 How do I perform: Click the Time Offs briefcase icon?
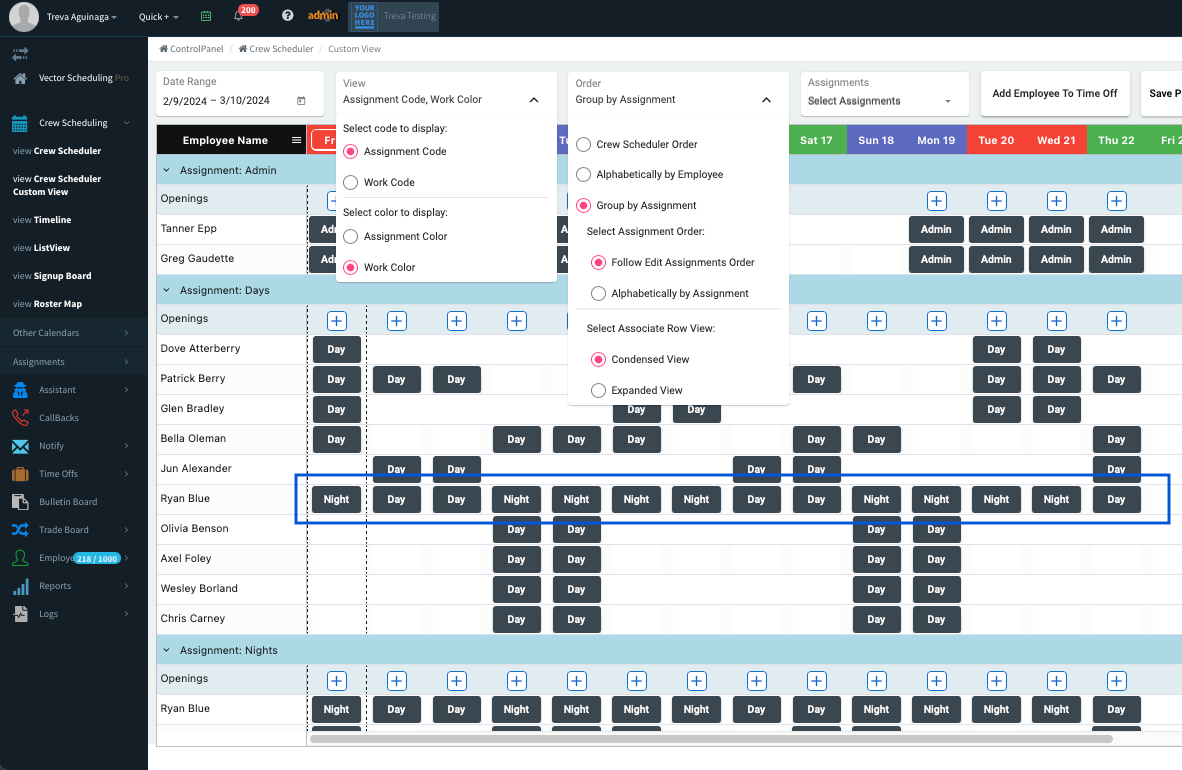point(20,474)
